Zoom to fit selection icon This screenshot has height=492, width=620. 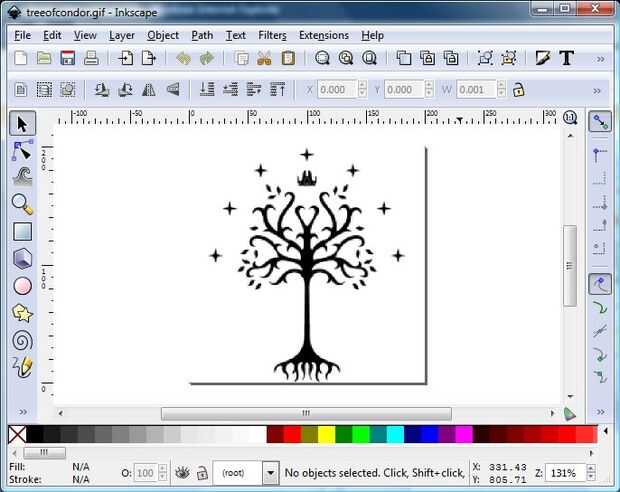coord(322,58)
